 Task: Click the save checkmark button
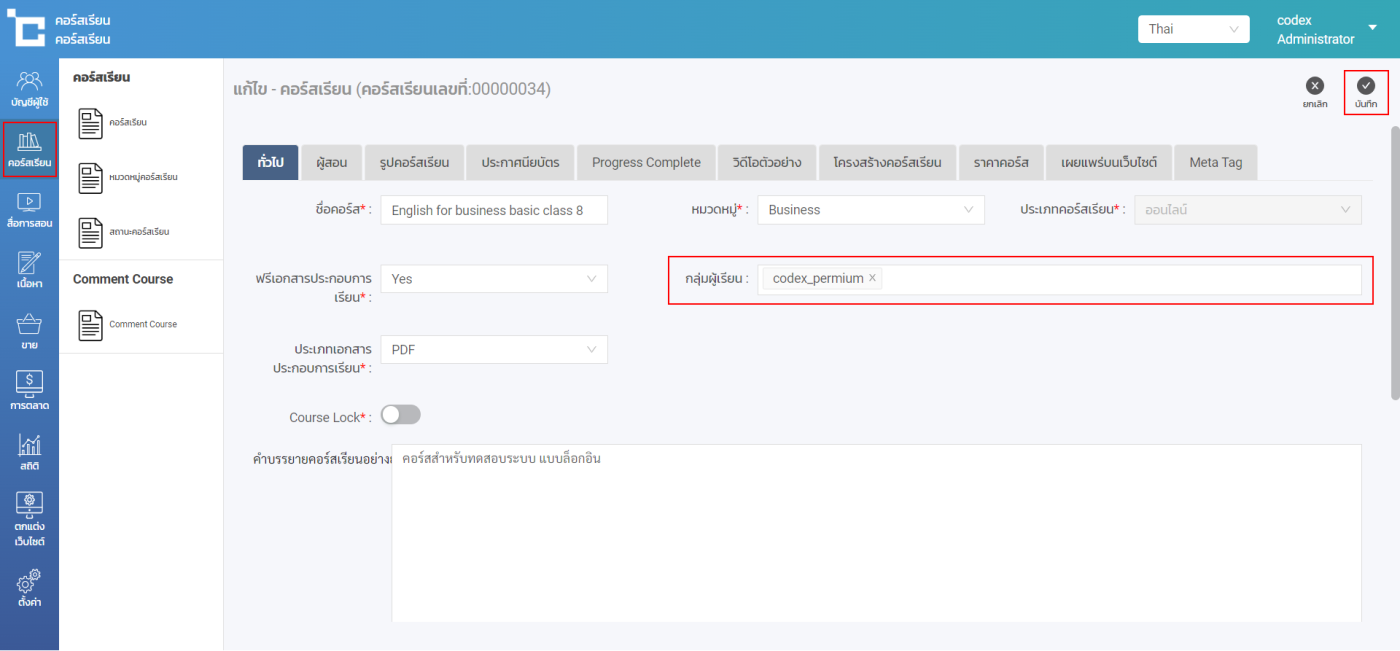[x=1365, y=87]
